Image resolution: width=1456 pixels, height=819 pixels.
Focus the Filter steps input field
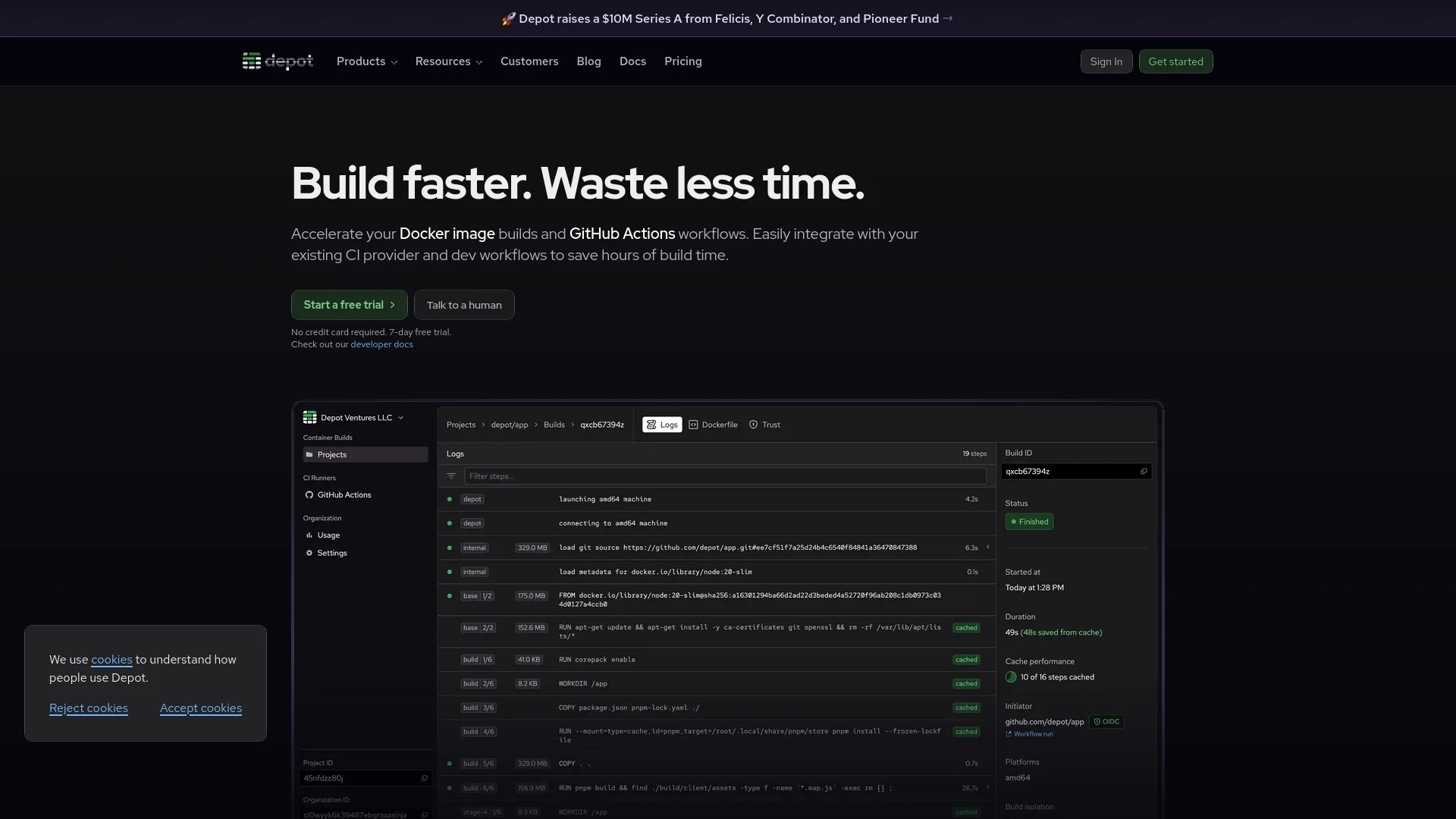point(725,476)
